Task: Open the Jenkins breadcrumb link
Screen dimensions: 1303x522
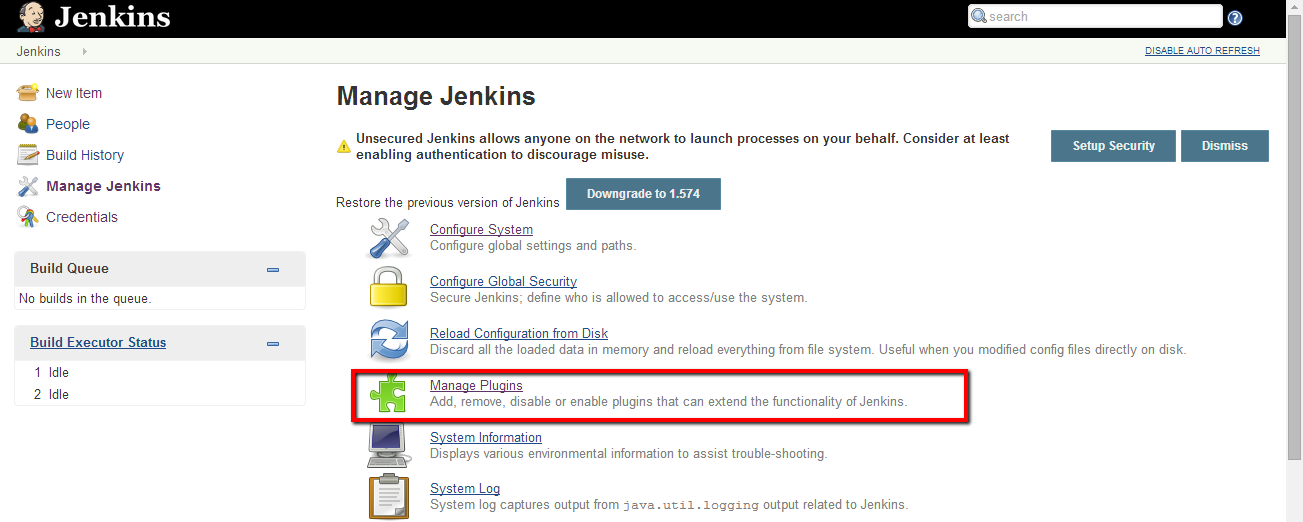Action: click(39, 51)
